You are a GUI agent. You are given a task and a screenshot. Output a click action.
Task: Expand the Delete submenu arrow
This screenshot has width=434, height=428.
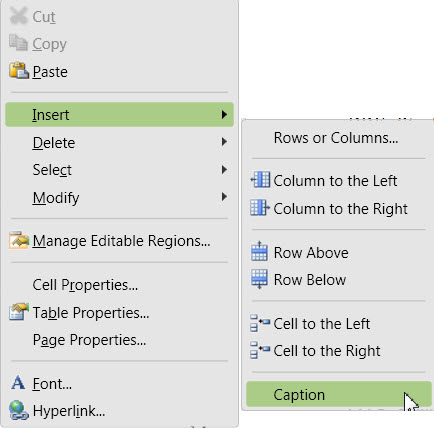coord(224,142)
